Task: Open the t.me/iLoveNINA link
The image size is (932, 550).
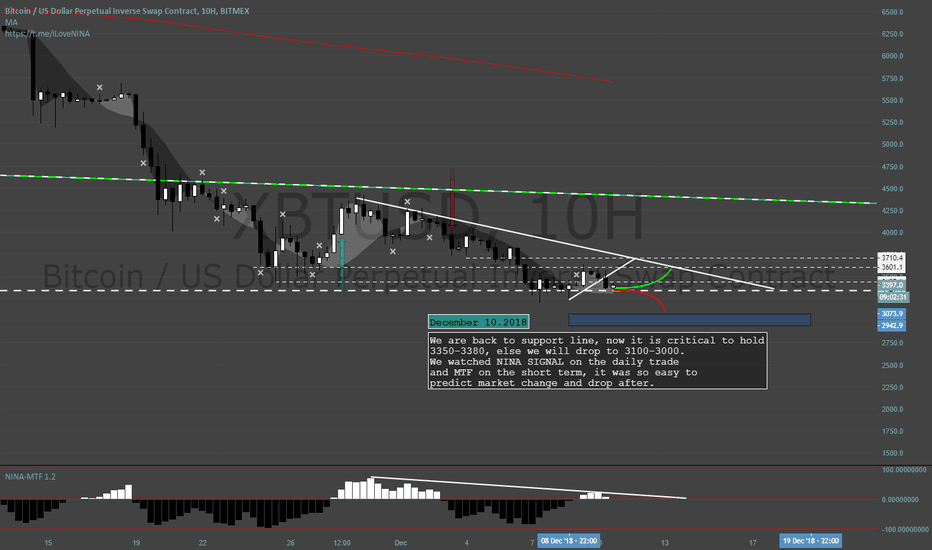Action: pyautogui.click(x=48, y=34)
